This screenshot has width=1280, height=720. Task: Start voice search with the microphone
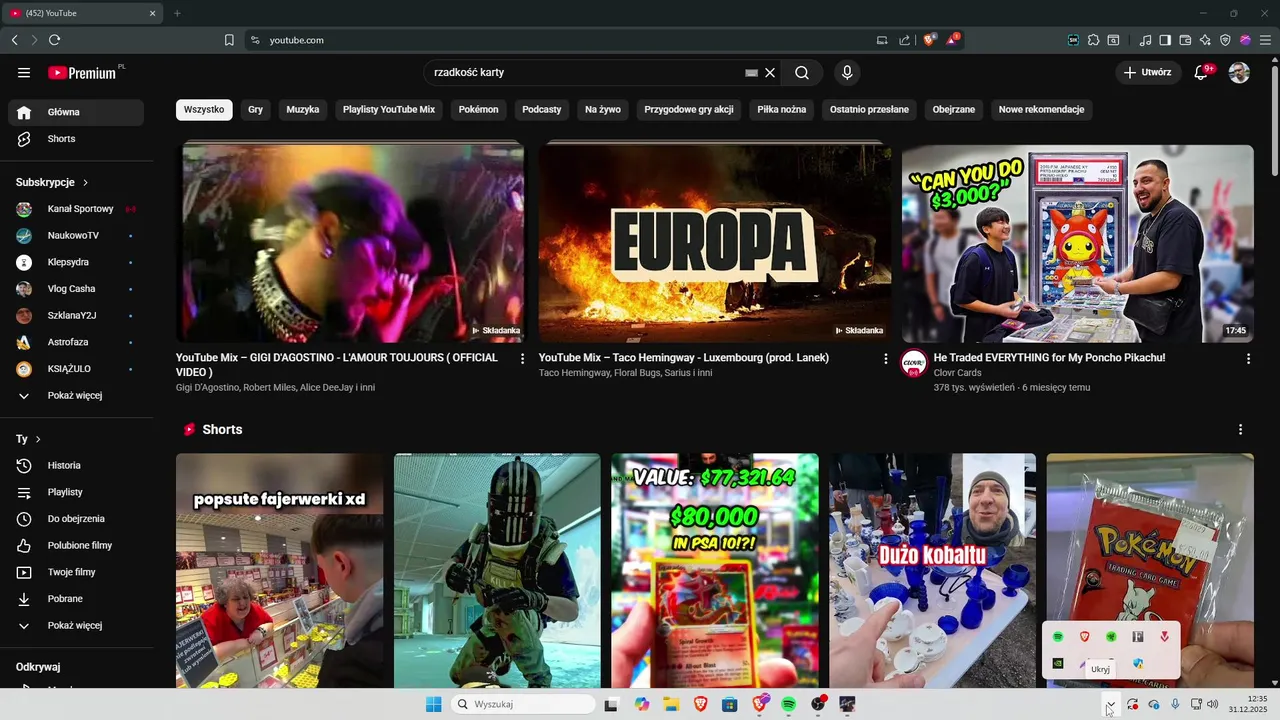[x=847, y=73]
